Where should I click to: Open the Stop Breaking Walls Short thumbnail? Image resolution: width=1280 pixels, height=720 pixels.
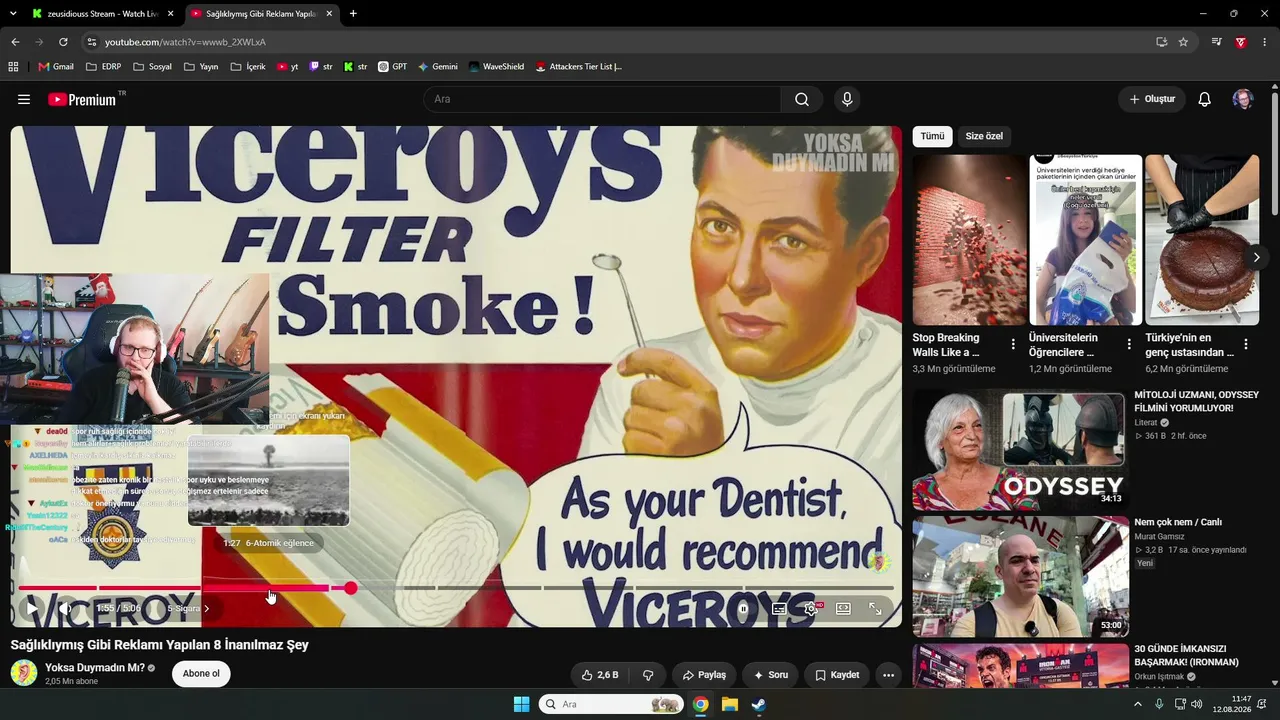pos(970,240)
